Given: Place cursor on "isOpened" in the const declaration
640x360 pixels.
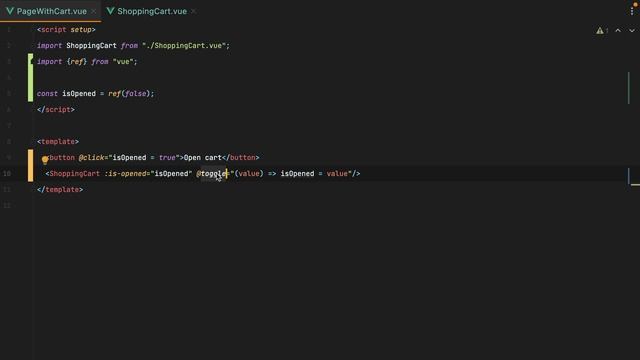Looking at the screenshot, I should pos(79,93).
